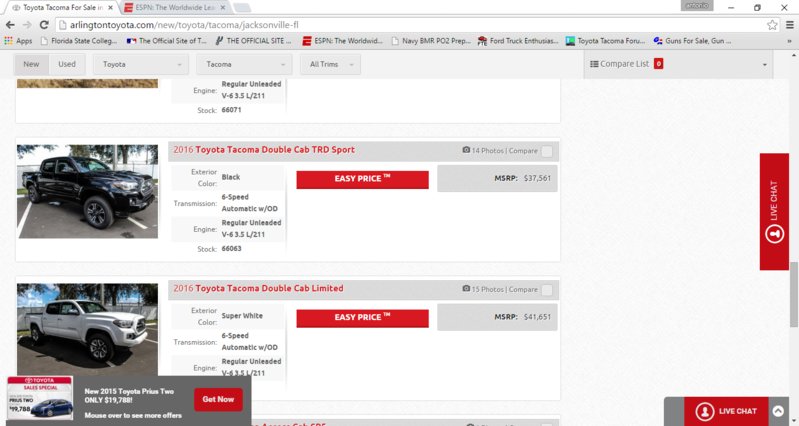Select the New vehicles filter

[31, 64]
